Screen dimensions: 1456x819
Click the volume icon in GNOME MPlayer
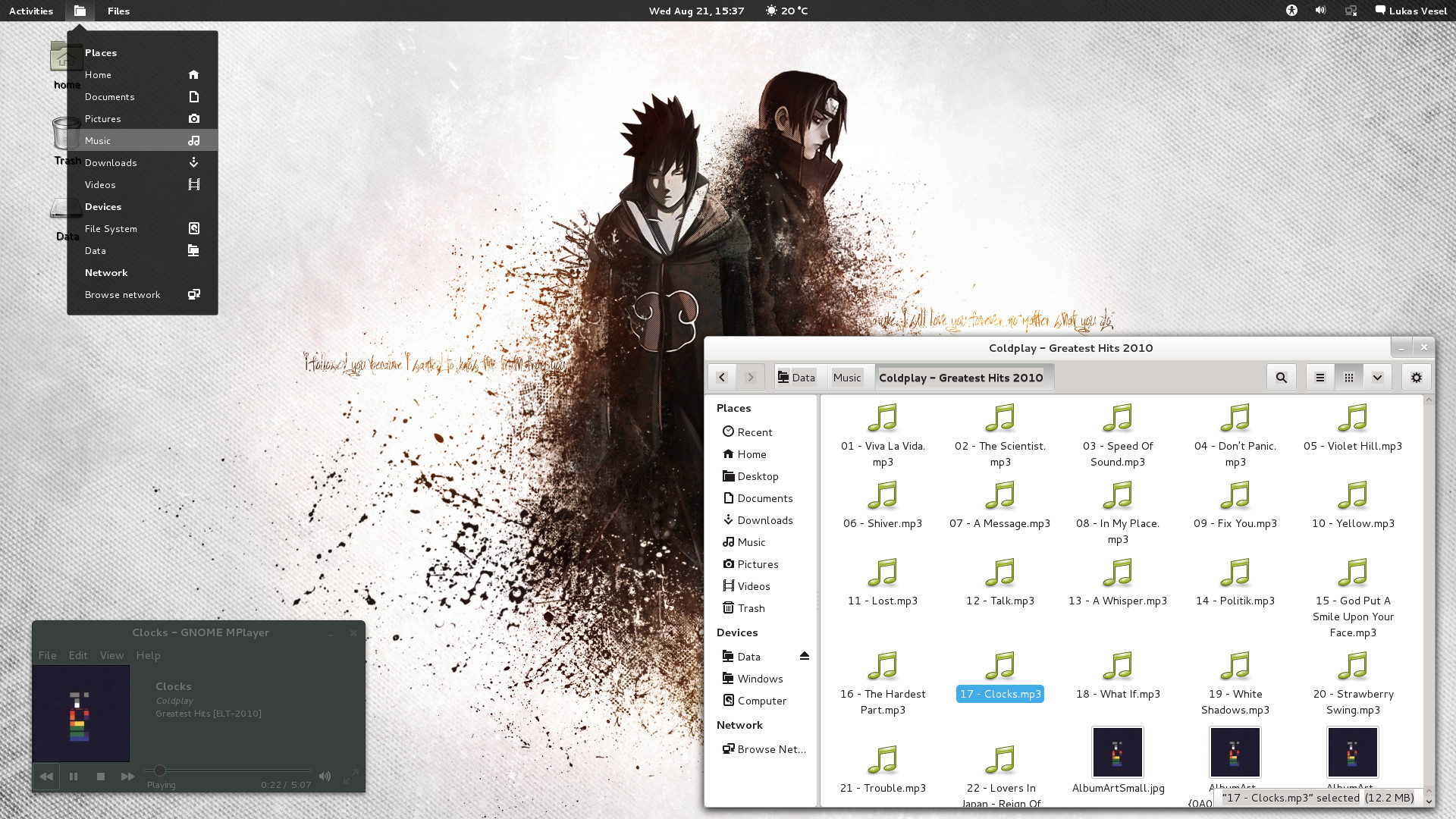325,776
